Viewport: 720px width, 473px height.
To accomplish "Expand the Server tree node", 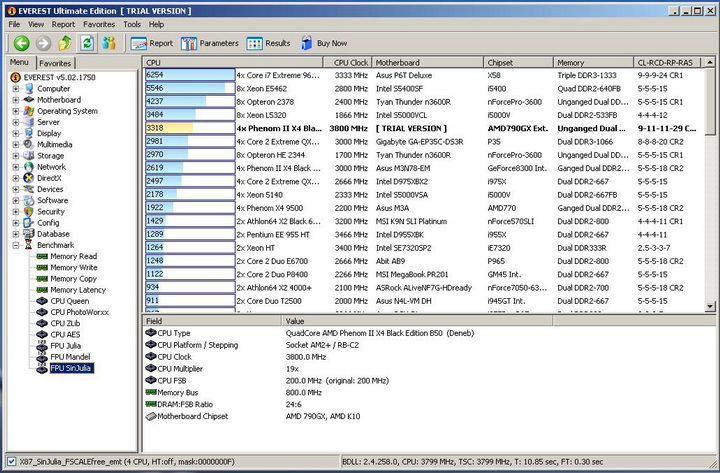I will [x=16, y=122].
